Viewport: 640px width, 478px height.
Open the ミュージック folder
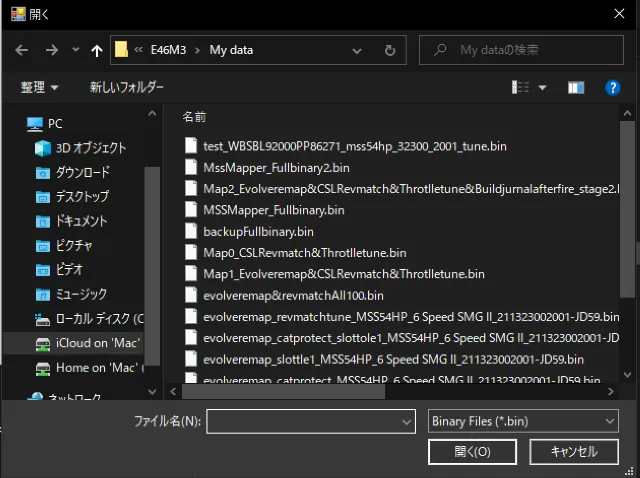71,294
